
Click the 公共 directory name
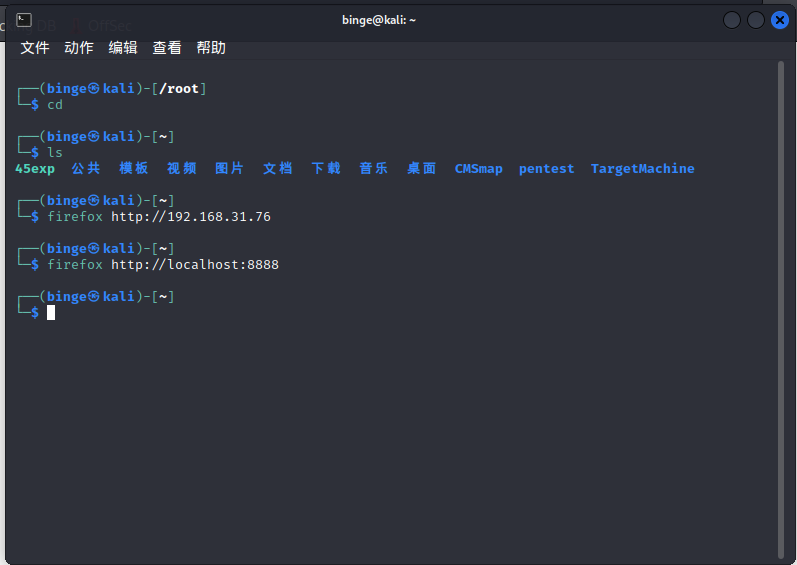(86, 168)
